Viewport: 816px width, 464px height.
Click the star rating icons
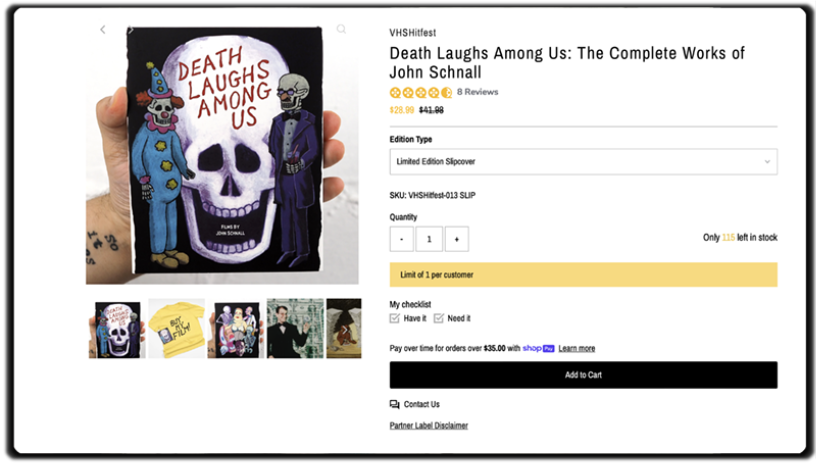point(420,92)
